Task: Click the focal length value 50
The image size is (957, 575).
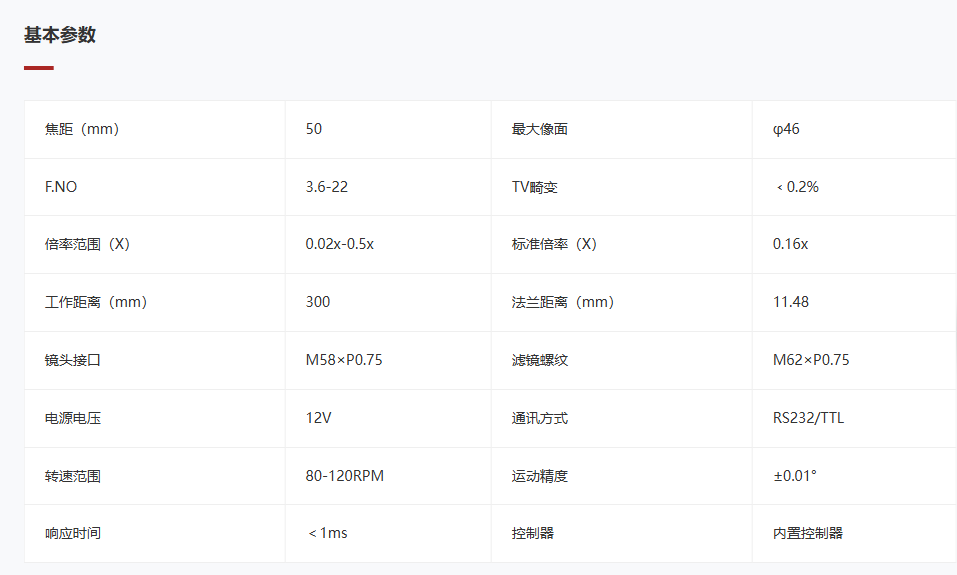Action: [x=314, y=129]
